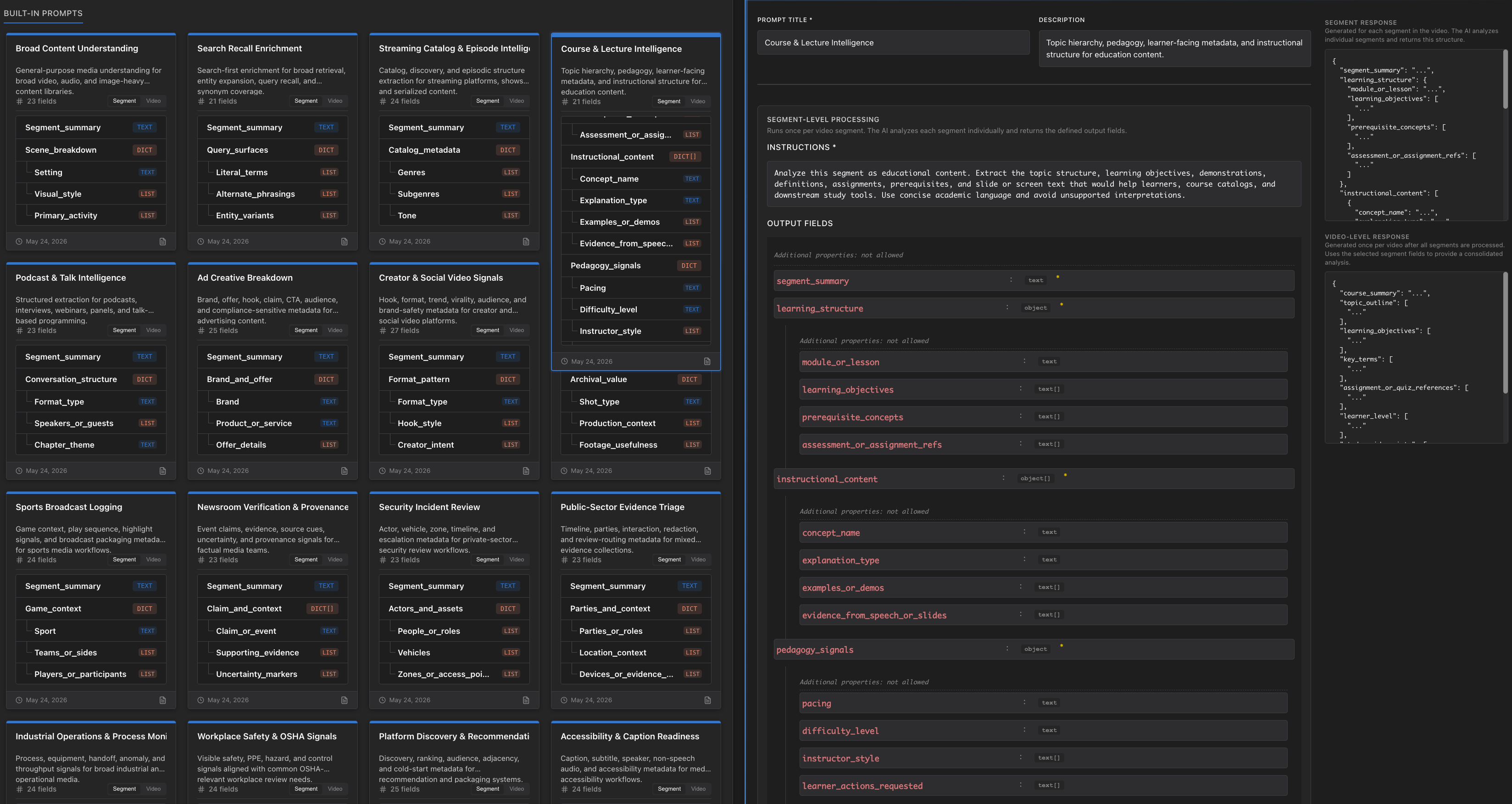Click the module_or_lesson field name
The image size is (1512, 804).
tap(840, 363)
